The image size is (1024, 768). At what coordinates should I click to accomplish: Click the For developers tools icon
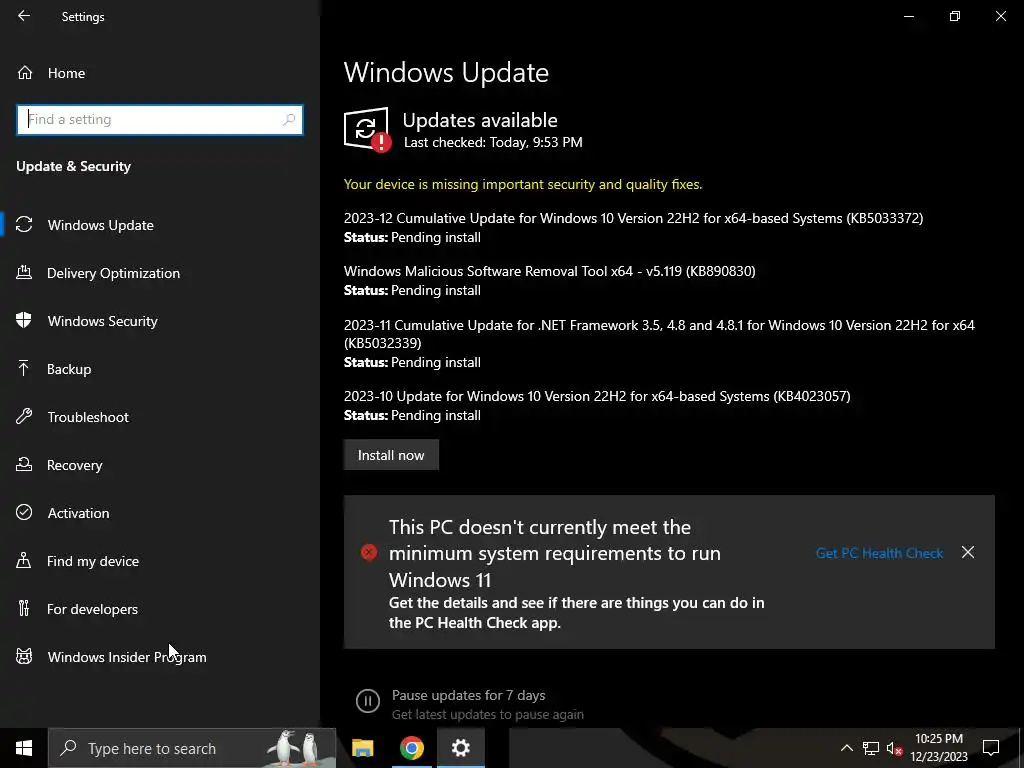24,609
